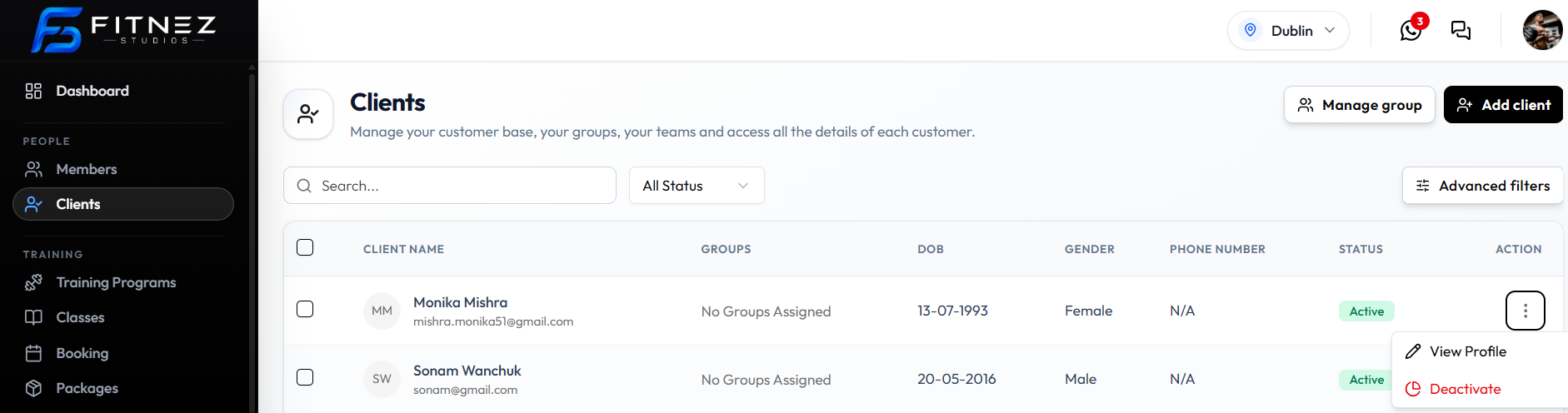Click the Manage group button
Viewport: 1568px width, 413px height.
click(1360, 105)
